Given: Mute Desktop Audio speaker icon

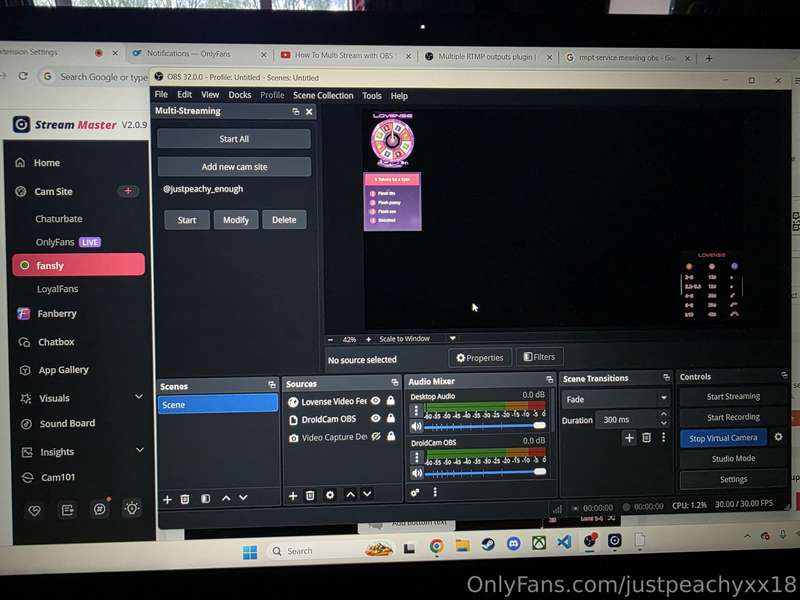Looking at the screenshot, I should [x=416, y=426].
